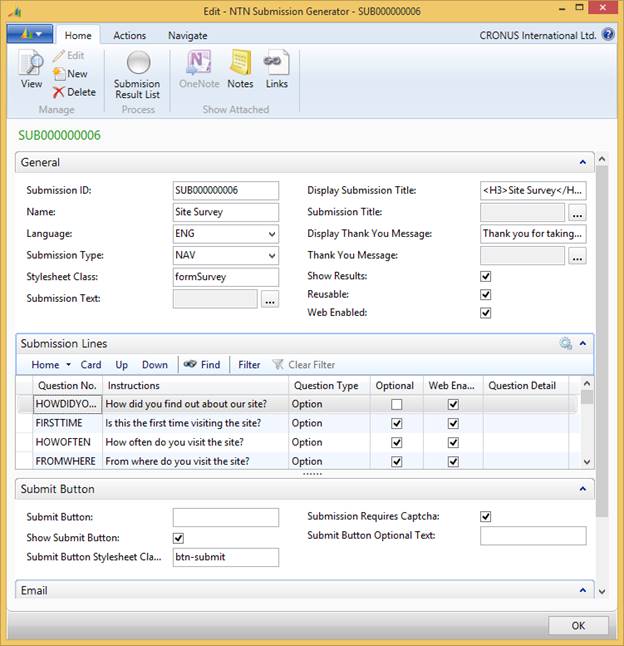The width and height of the screenshot is (624, 646).
Task: Check Optional for the HOWDIDYO... question line
Action: click(x=397, y=404)
